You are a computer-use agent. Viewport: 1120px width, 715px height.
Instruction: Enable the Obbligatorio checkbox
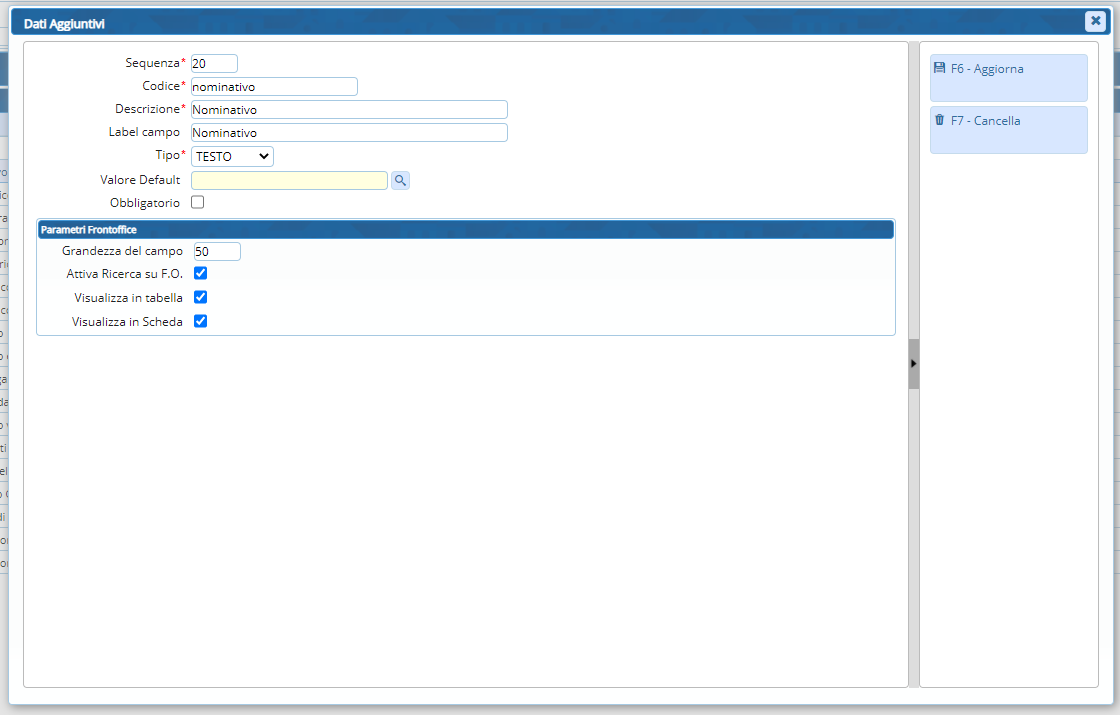pos(198,203)
